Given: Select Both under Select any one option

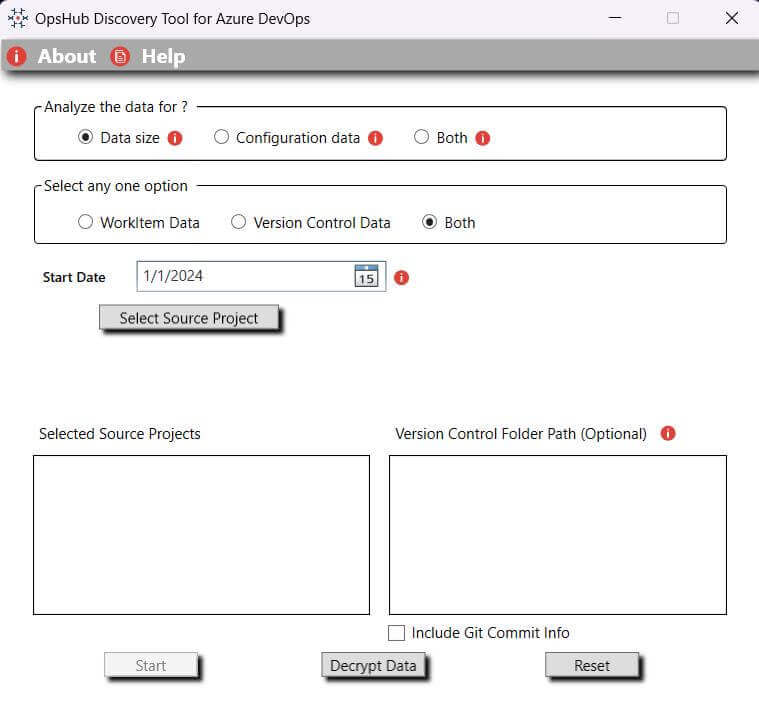Looking at the screenshot, I should tap(429, 222).
